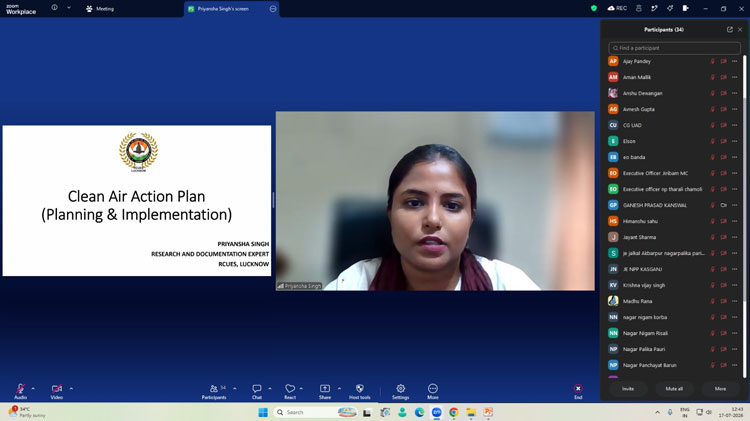Open Microsoft Edge from taskbar

coord(419,412)
